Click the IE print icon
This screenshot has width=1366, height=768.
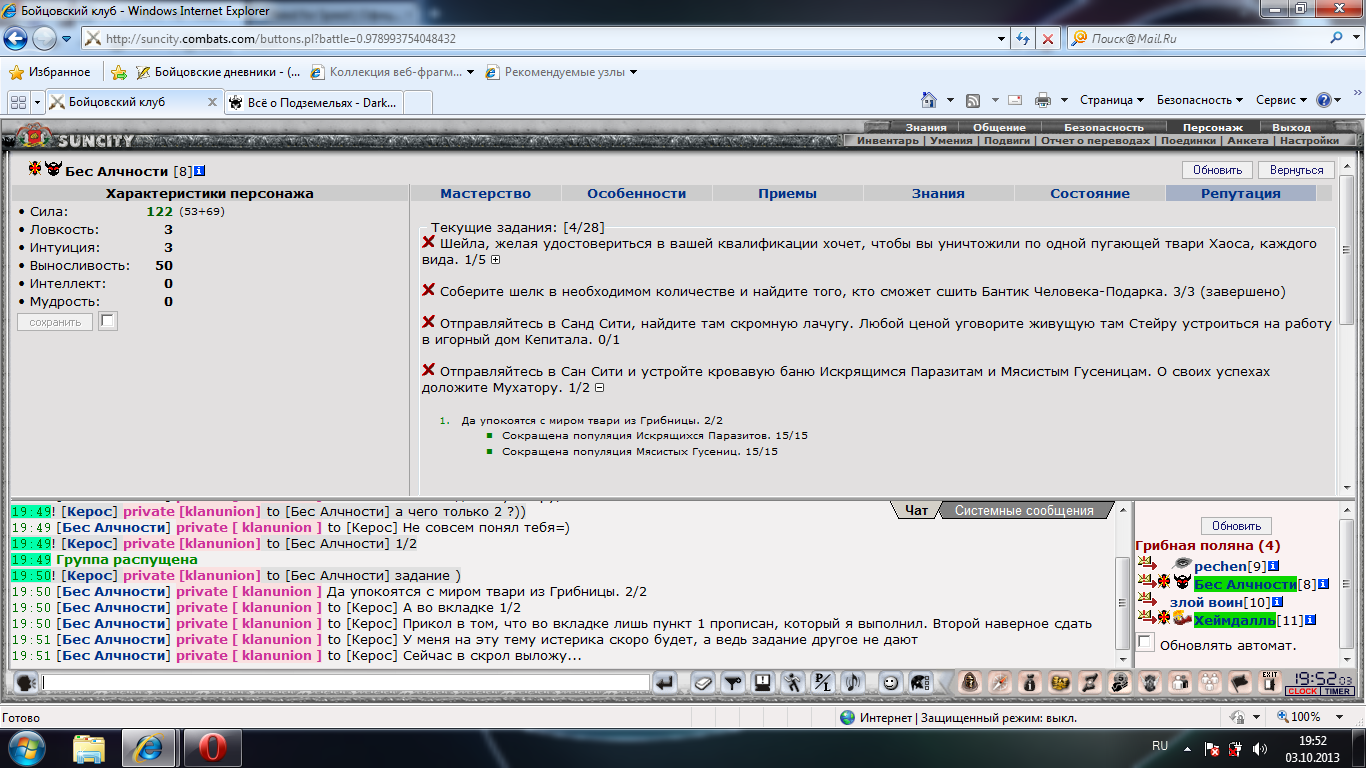pos(1043,100)
